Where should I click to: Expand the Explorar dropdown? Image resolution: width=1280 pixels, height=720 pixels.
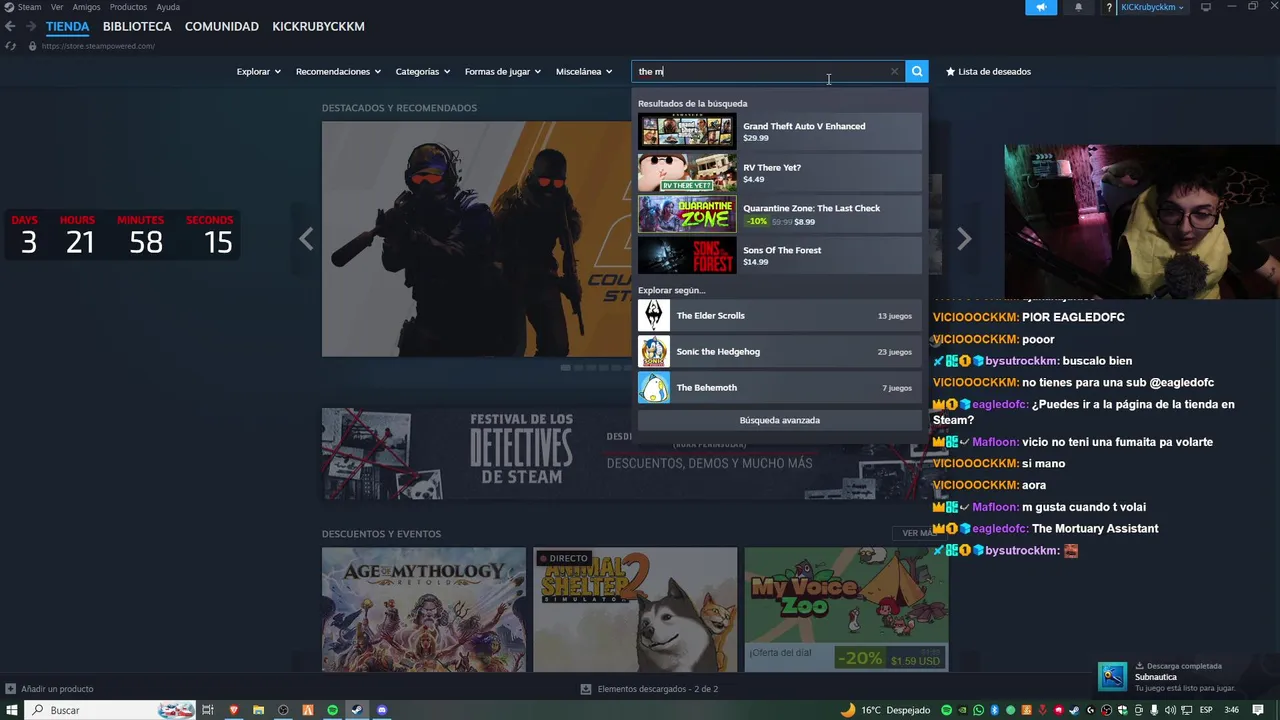[x=258, y=71]
